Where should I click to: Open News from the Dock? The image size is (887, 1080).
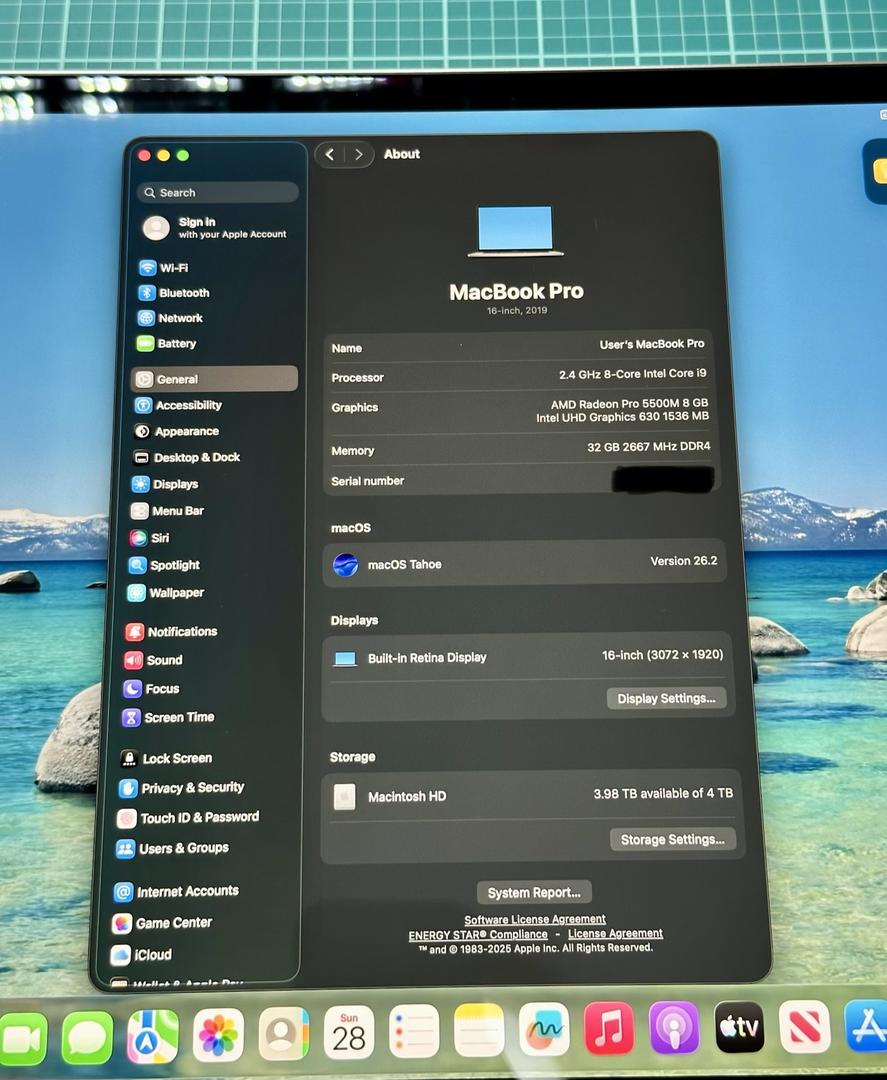click(804, 1026)
